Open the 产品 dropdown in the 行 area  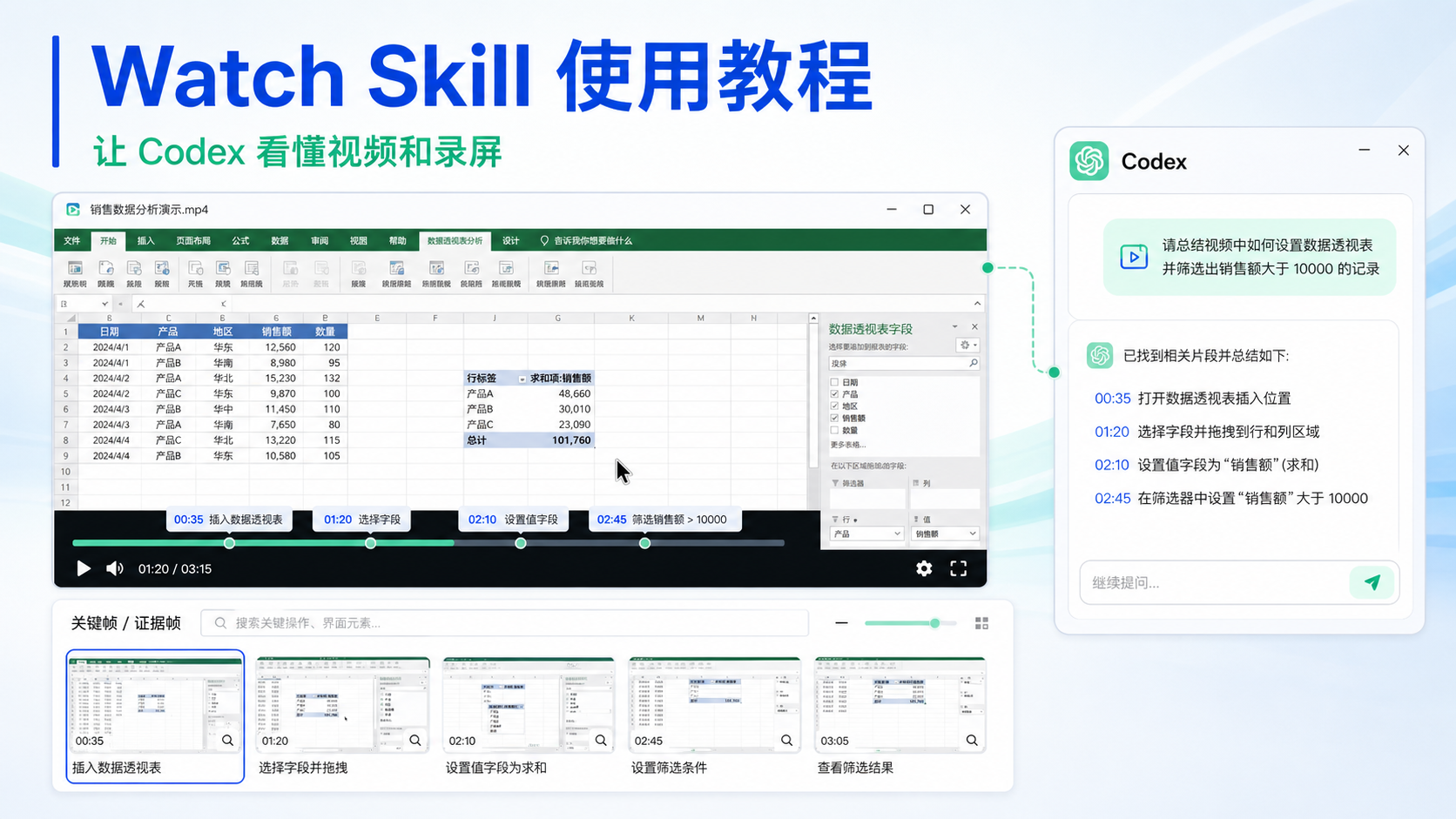click(897, 534)
